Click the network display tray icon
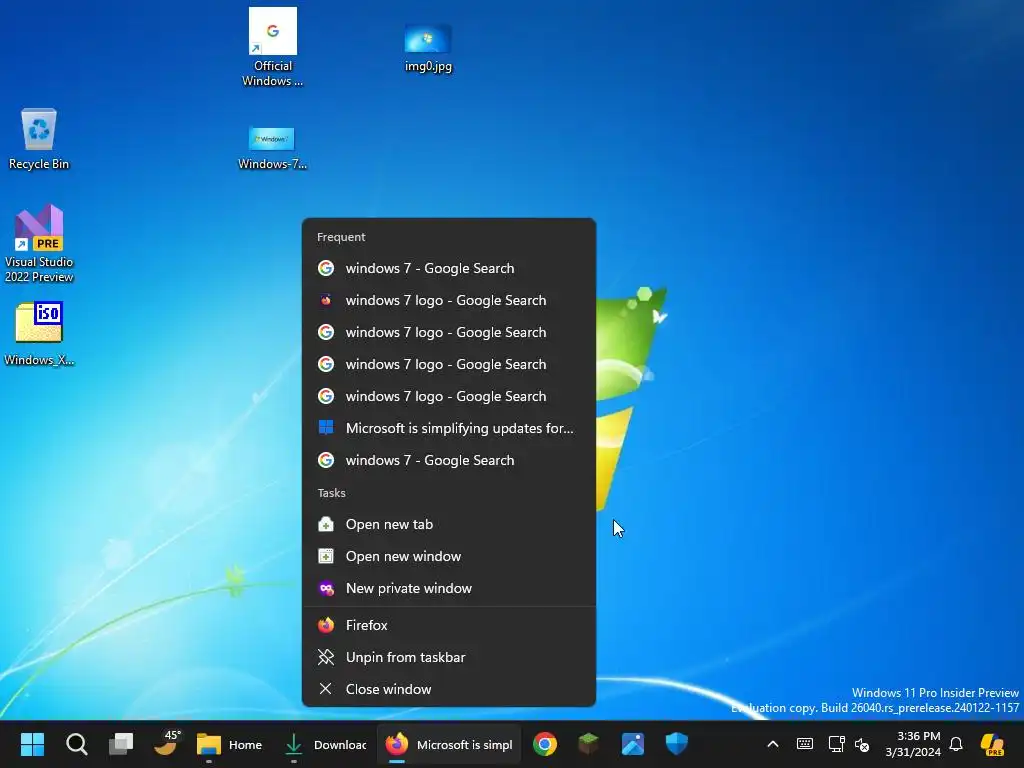The height and width of the screenshot is (768, 1024). 836,744
